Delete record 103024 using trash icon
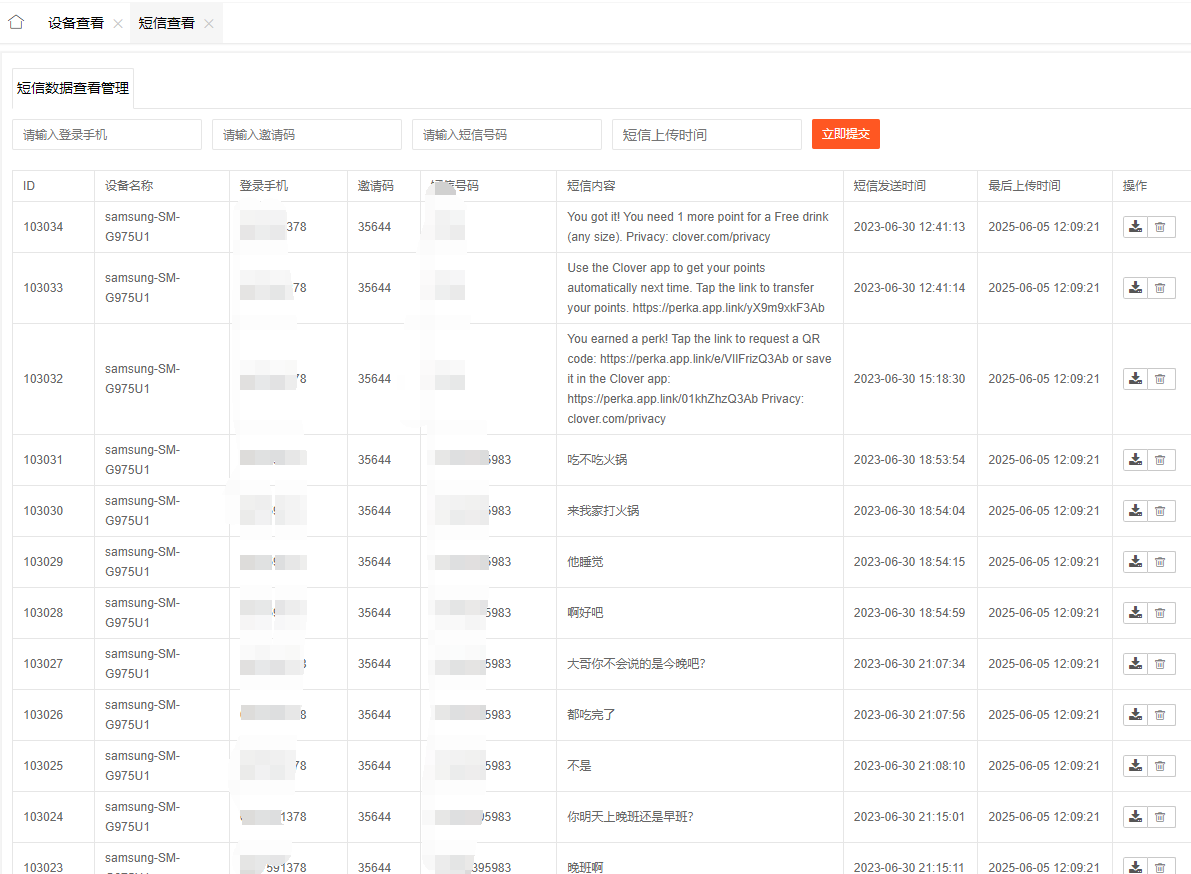Image resolution: width=1191 pixels, height=874 pixels. 1160,817
